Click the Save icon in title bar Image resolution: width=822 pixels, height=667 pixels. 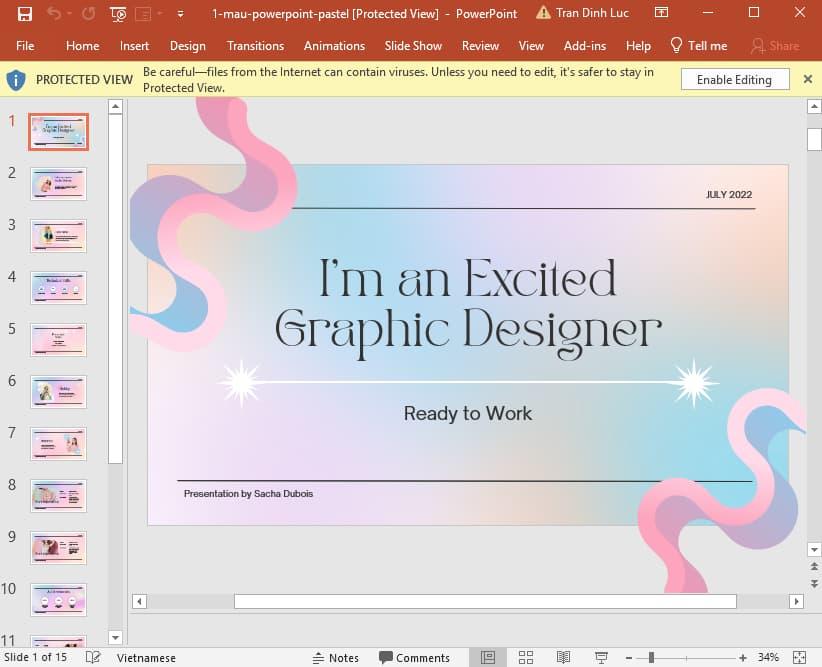click(25, 14)
